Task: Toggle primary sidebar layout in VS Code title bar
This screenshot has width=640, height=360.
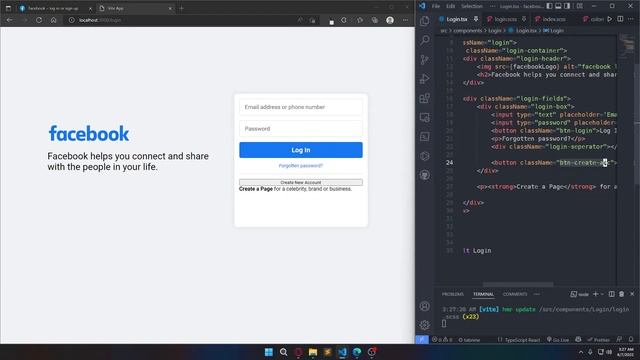Action: point(549,6)
